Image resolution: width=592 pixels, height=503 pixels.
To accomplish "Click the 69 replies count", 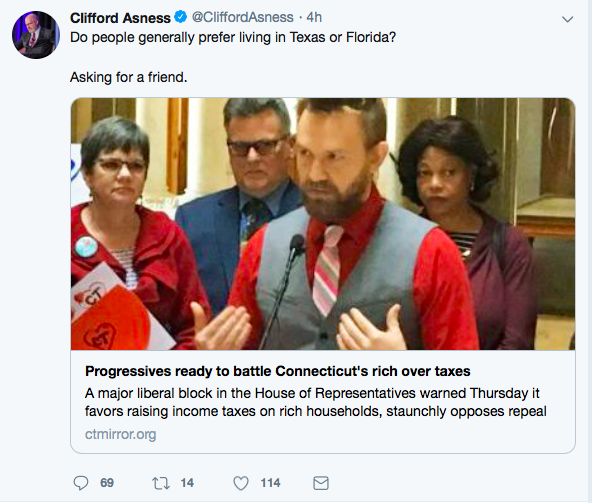I will 107,483.
